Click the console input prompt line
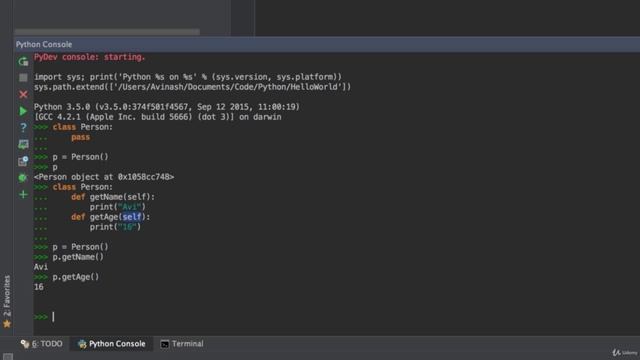The image size is (640, 360). tap(335, 317)
